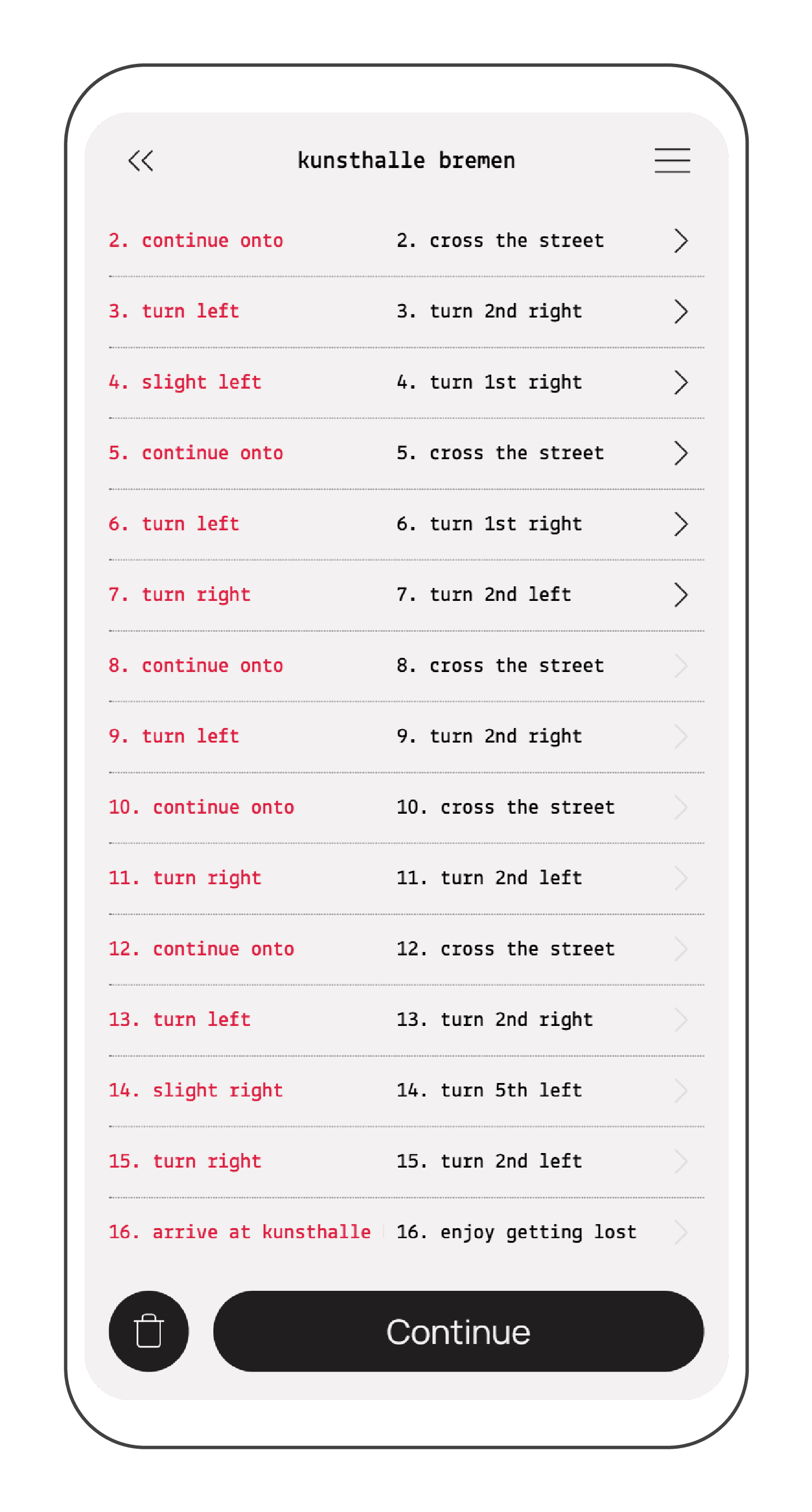Tap arrow beside step 7 turn 2nd left
The image size is (812, 1512).
pyautogui.click(x=680, y=595)
